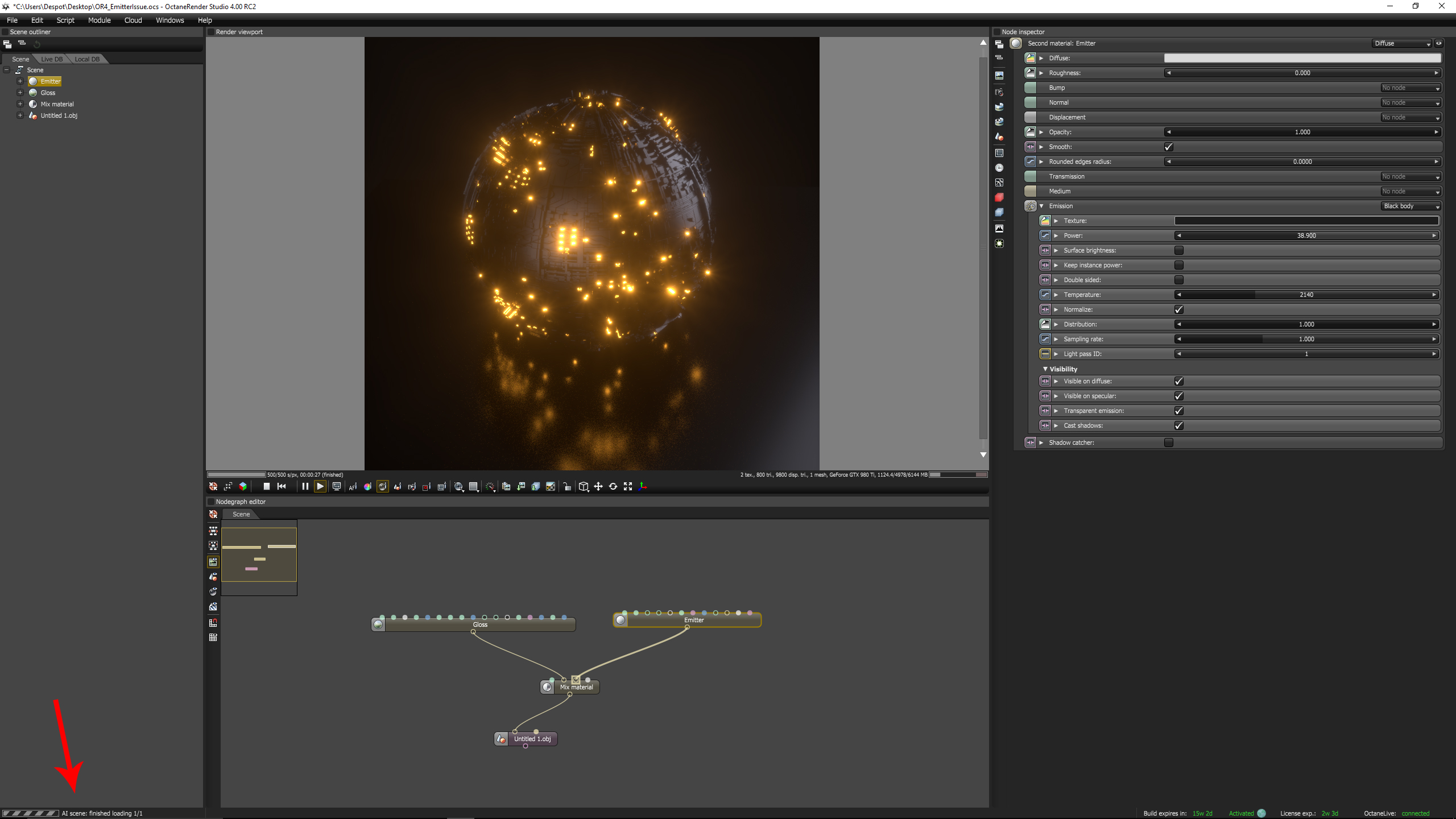Uncheck the Smooth checkbox
The height and width of the screenshot is (819, 1456).
[1168, 147]
